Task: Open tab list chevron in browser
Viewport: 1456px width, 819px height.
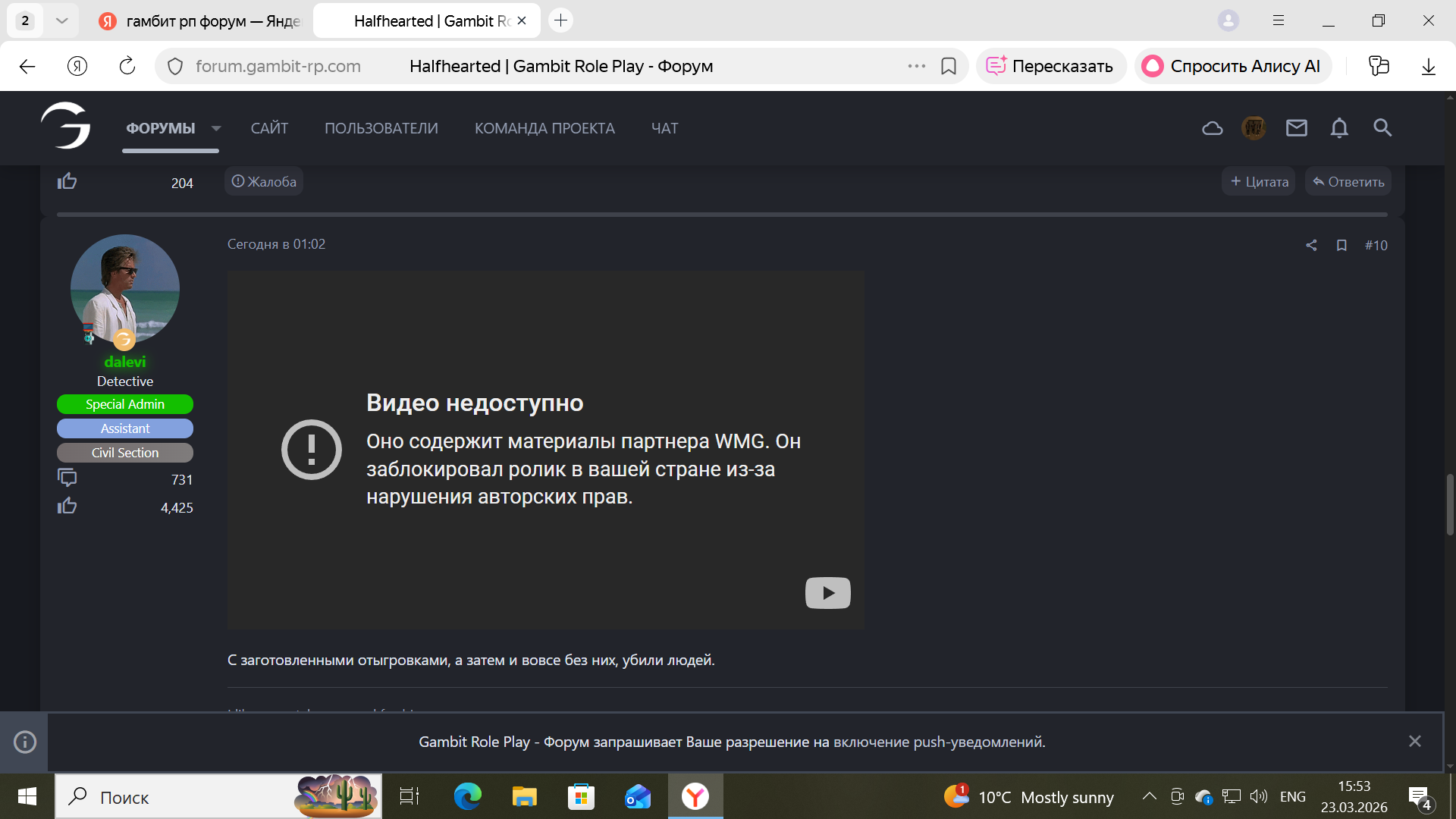Action: [62, 20]
